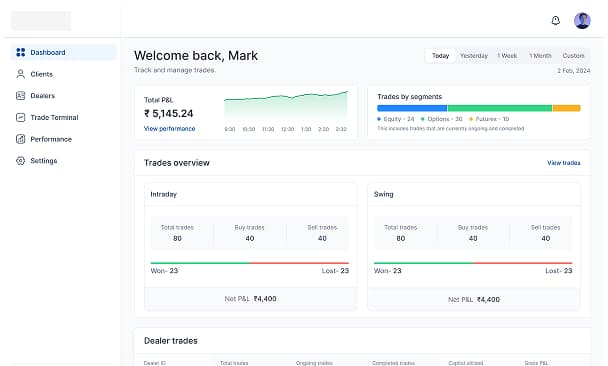Click the Swing won/lost progress bar

(473, 263)
